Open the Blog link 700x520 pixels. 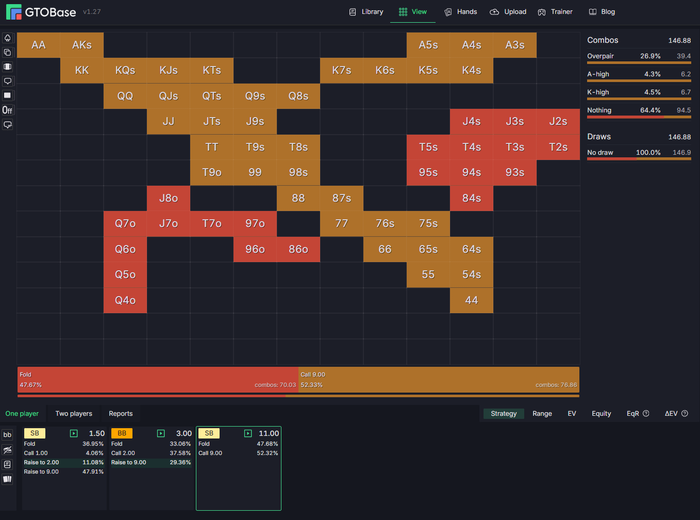[x=602, y=12]
